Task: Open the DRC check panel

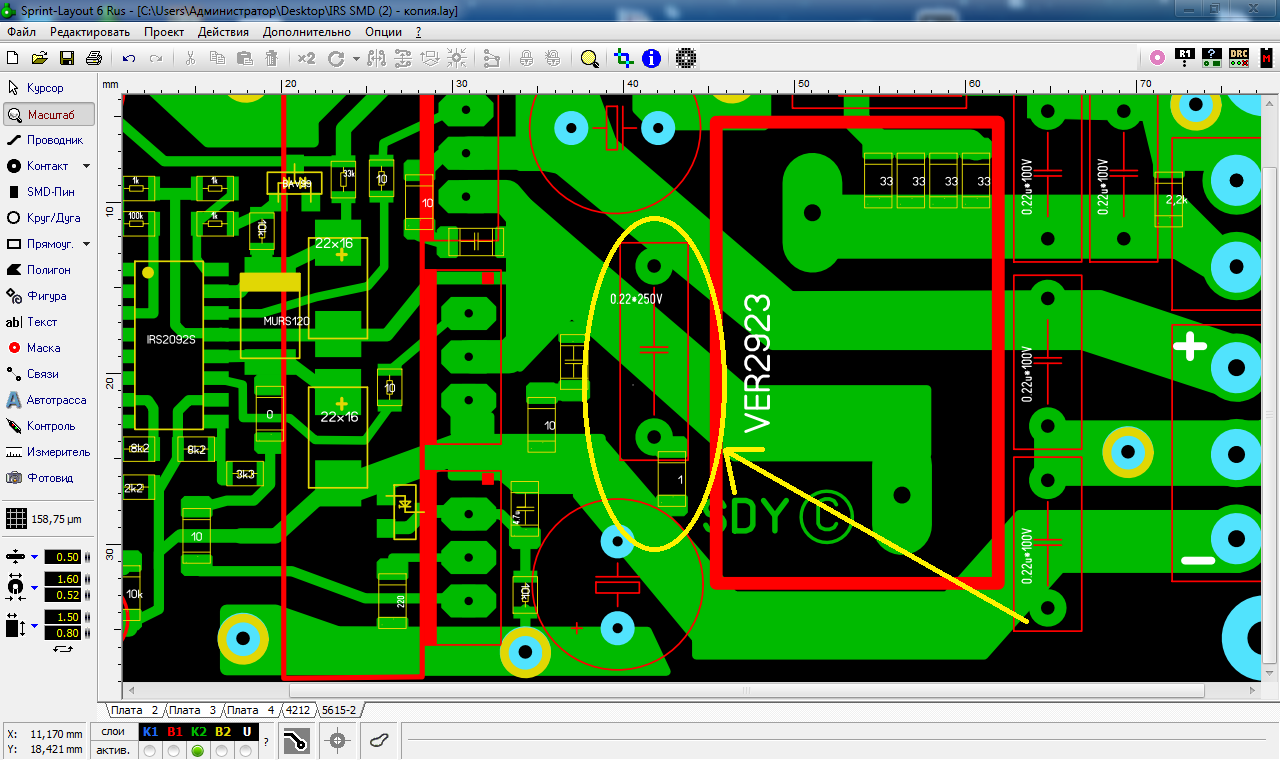Action: coord(1238,58)
